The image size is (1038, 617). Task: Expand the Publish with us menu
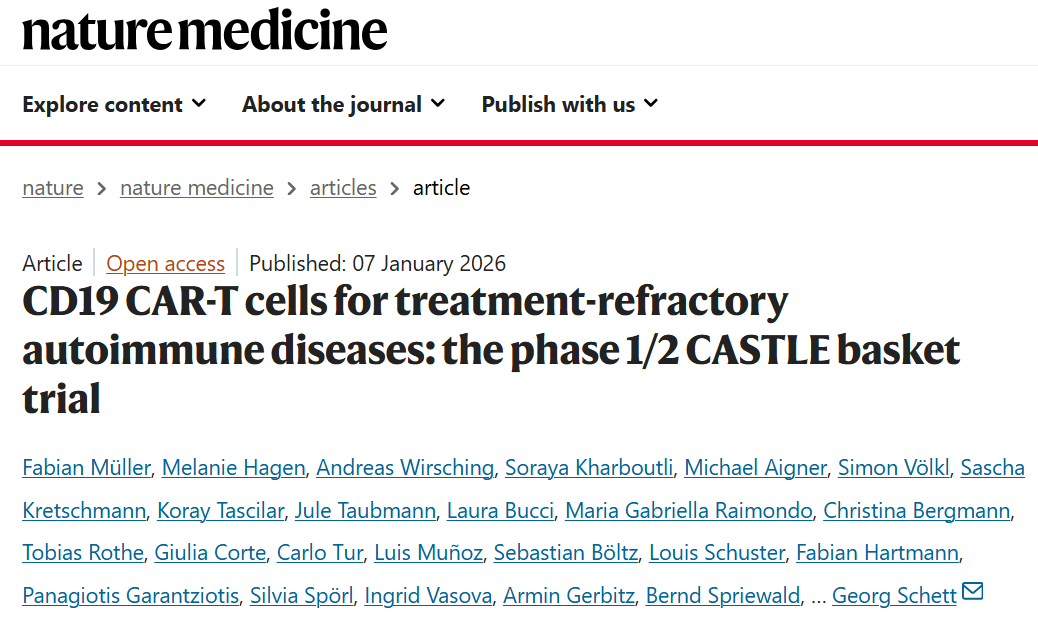[x=569, y=104]
